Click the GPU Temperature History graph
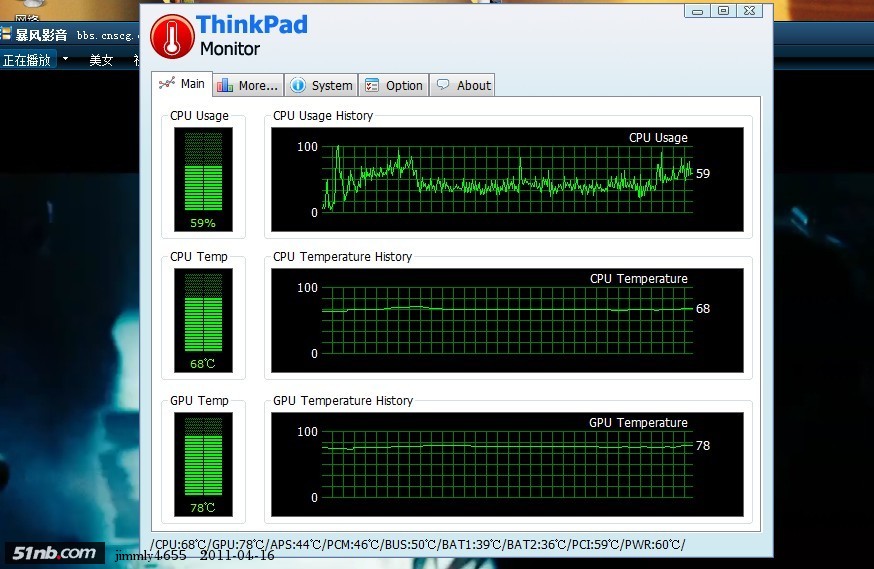 (x=507, y=464)
